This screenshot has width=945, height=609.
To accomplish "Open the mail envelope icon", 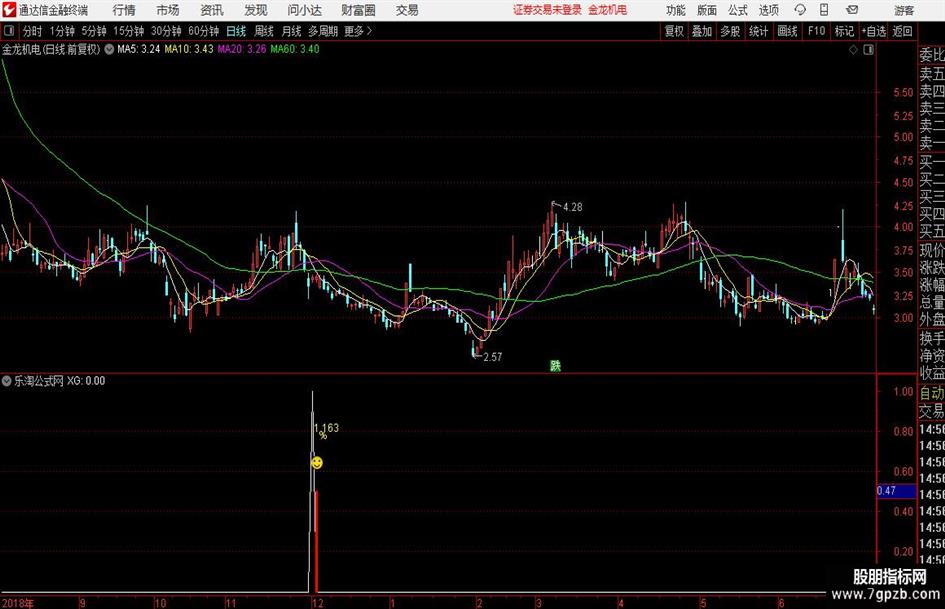I will 852,10.
